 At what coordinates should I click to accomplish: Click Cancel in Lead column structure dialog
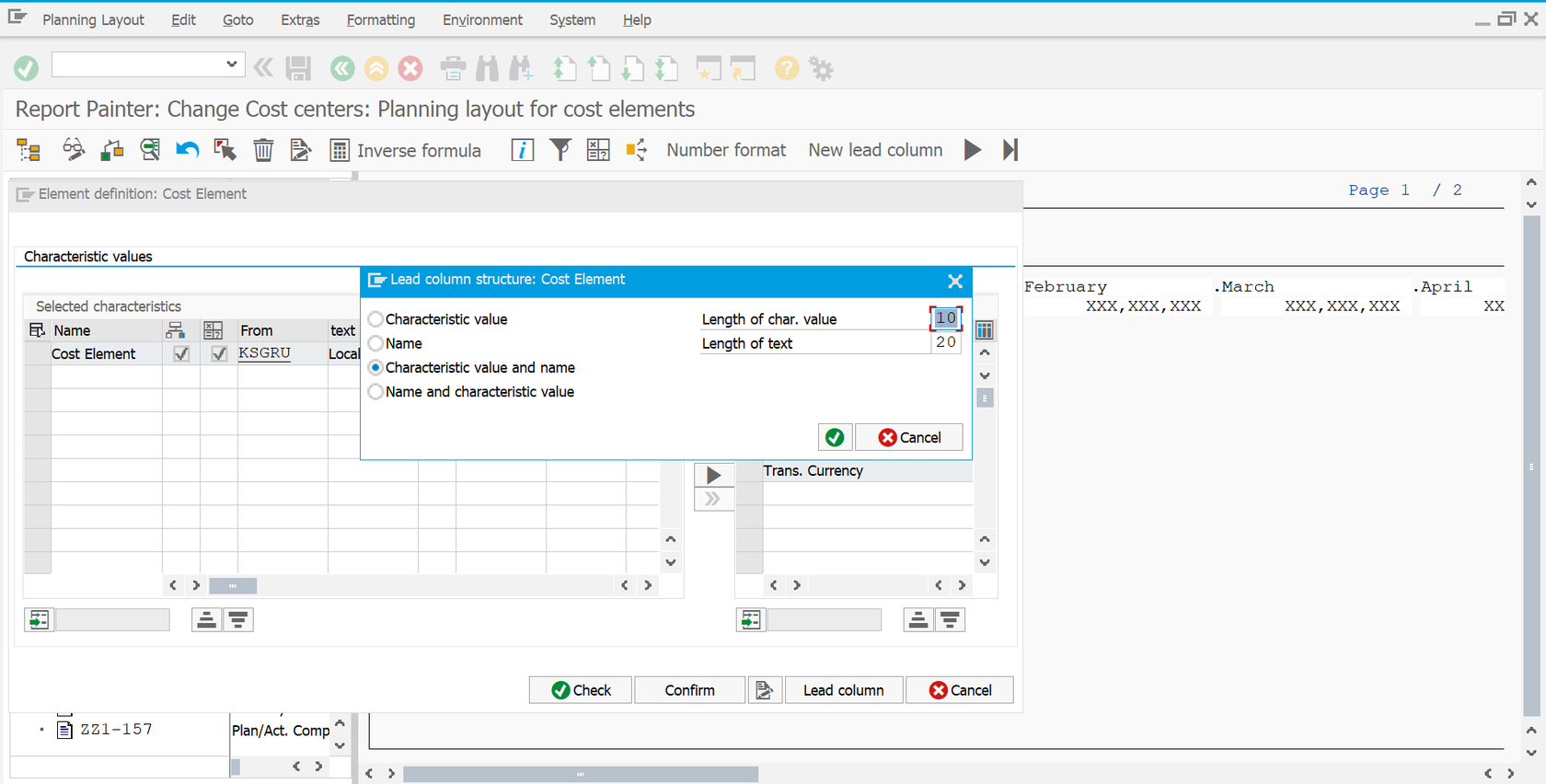tap(909, 437)
